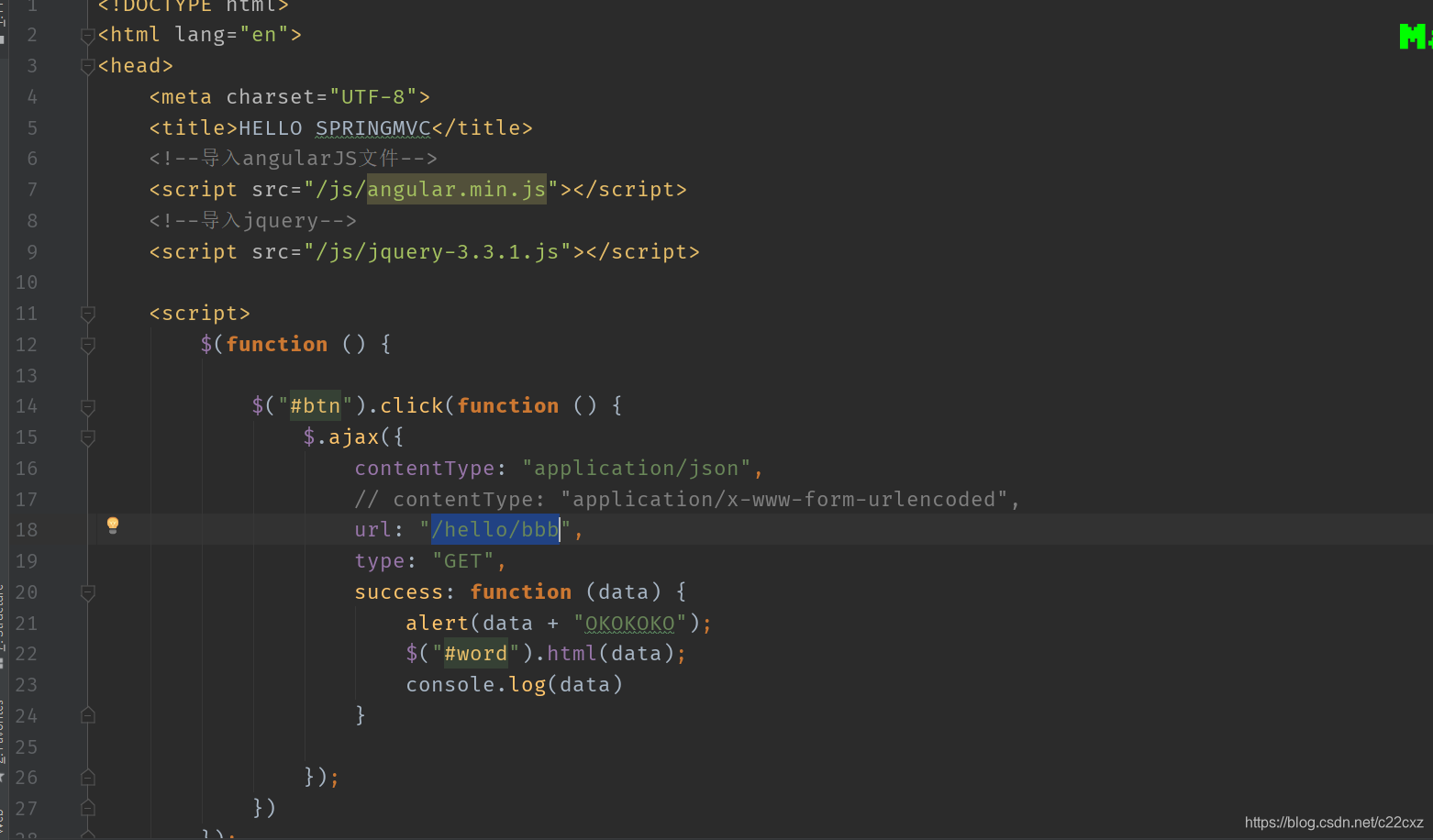
Task: Click the 导入angularJS文件 comment line
Action: (x=294, y=158)
